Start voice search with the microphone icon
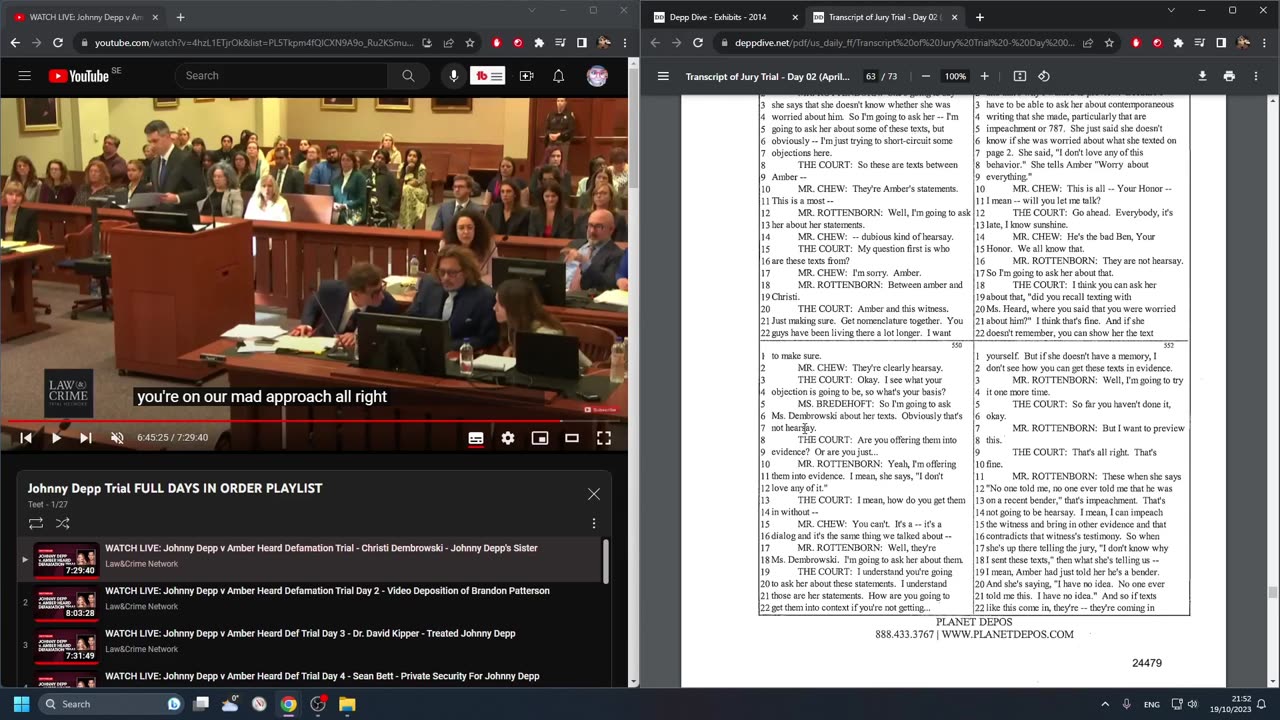 click(x=454, y=76)
